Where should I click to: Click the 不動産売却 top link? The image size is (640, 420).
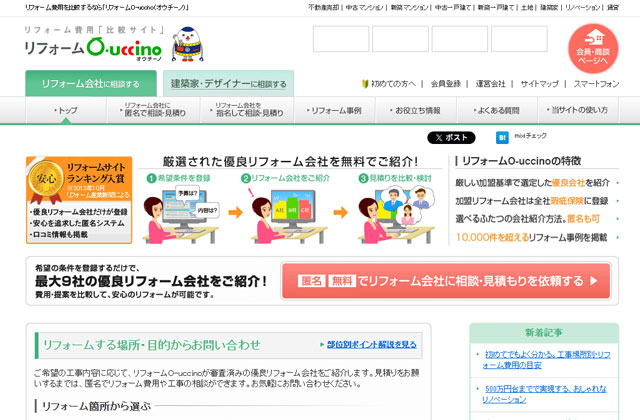point(323,7)
